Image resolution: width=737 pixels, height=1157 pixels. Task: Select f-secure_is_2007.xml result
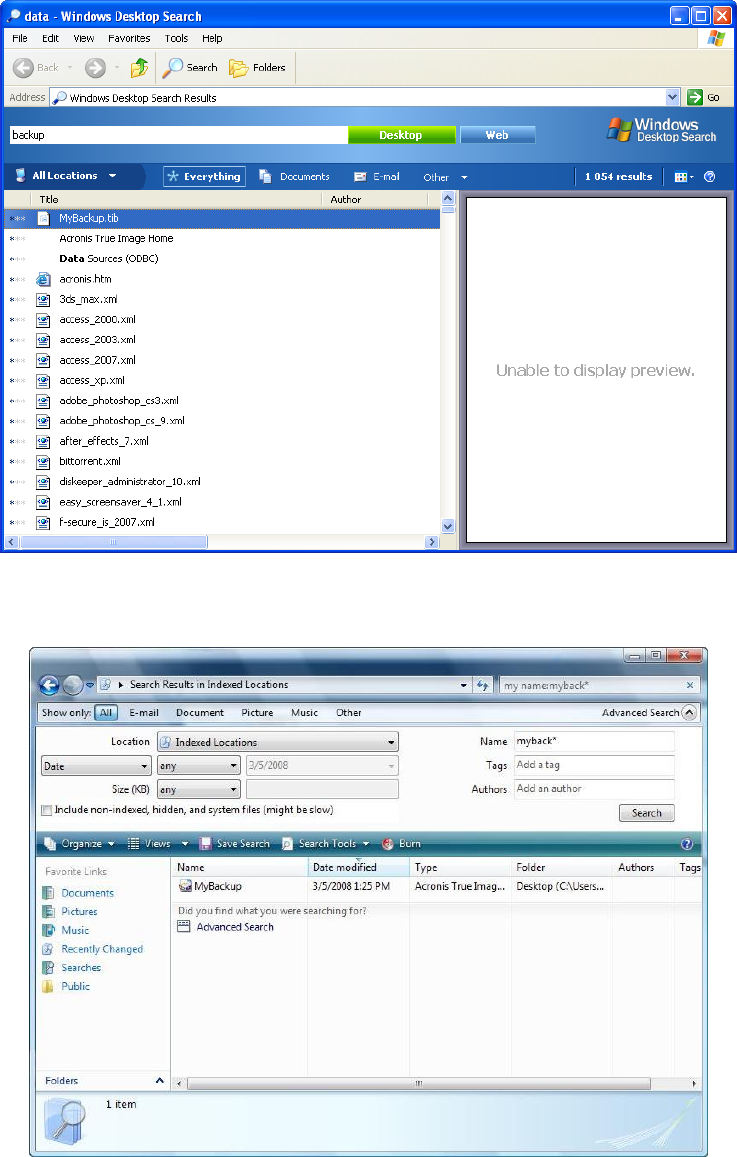click(107, 522)
